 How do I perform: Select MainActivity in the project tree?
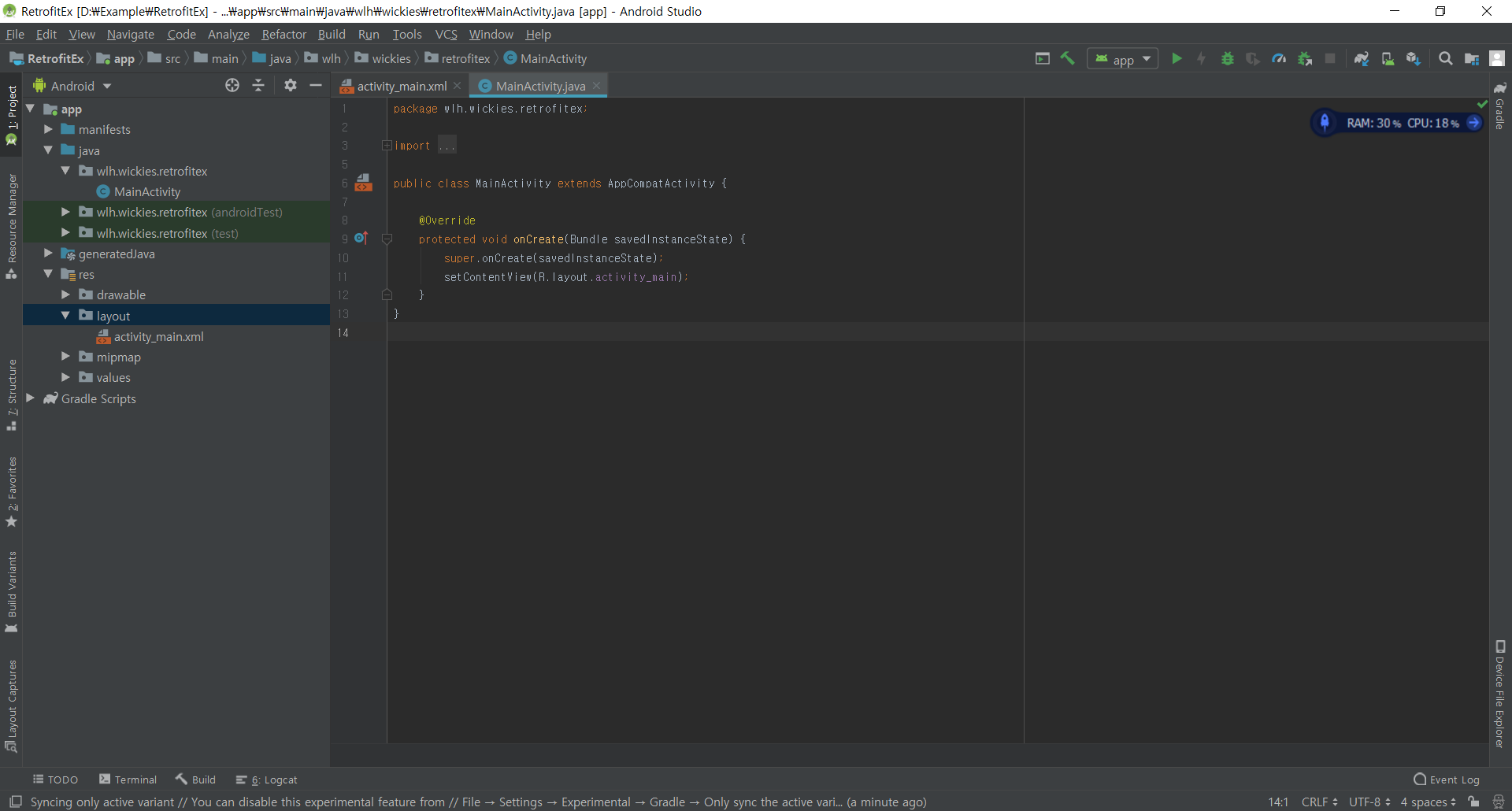(x=147, y=191)
